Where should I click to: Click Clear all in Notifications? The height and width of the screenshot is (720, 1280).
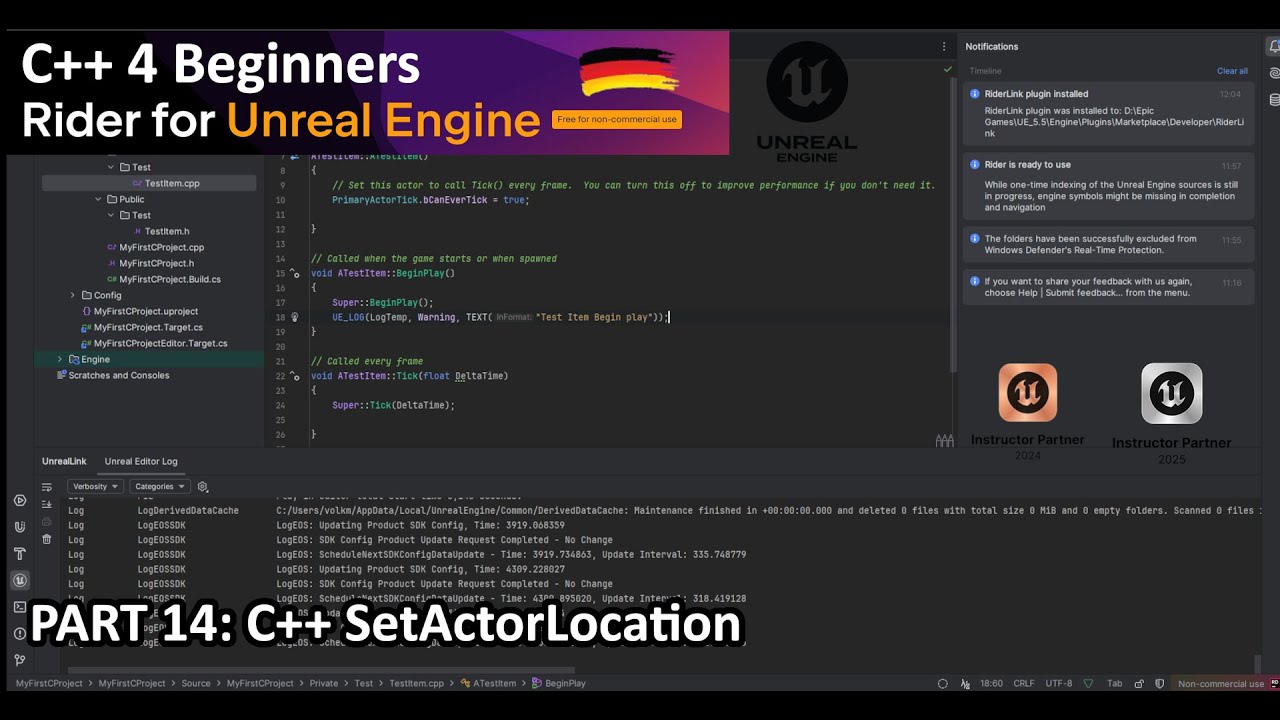(1232, 71)
